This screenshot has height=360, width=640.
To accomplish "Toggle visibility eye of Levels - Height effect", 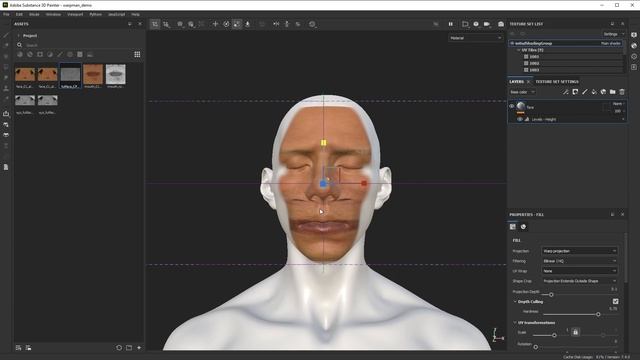I will coord(520,120).
